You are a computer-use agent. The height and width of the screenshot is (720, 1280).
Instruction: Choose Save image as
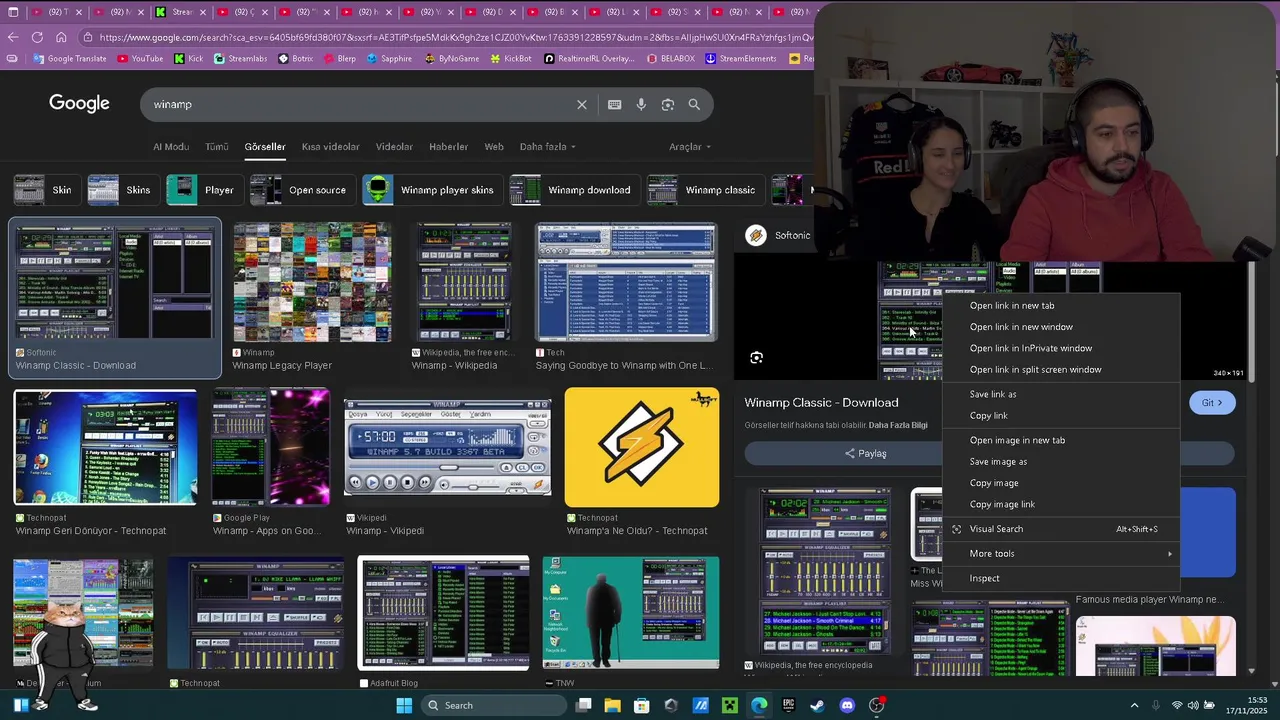tap(1061, 462)
